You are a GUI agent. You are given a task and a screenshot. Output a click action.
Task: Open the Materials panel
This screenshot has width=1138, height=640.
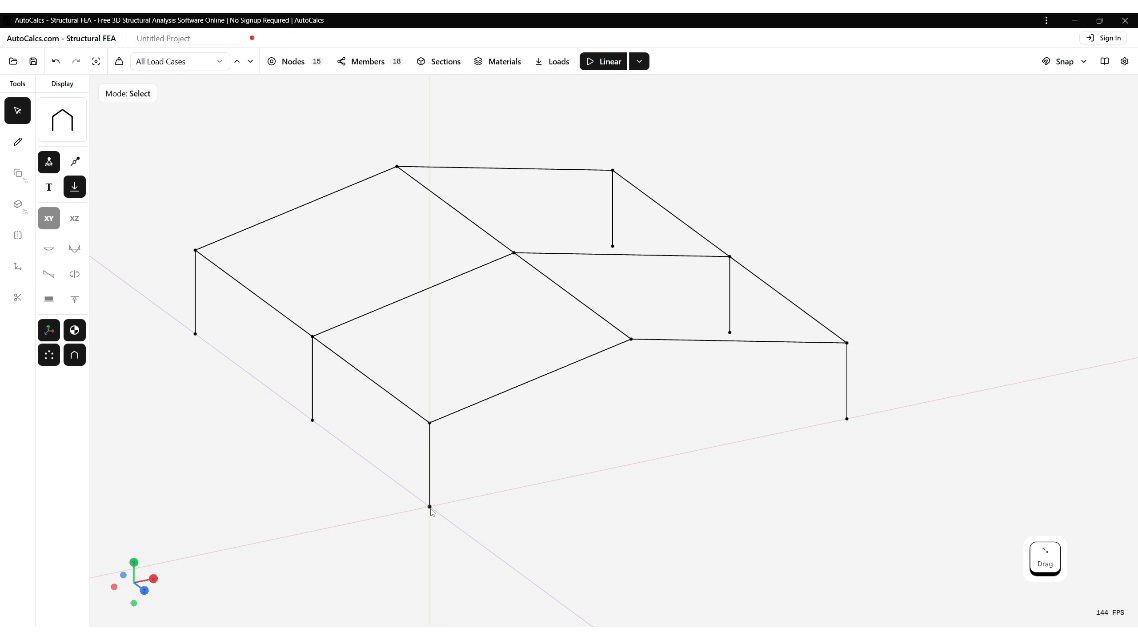(x=497, y=61)
